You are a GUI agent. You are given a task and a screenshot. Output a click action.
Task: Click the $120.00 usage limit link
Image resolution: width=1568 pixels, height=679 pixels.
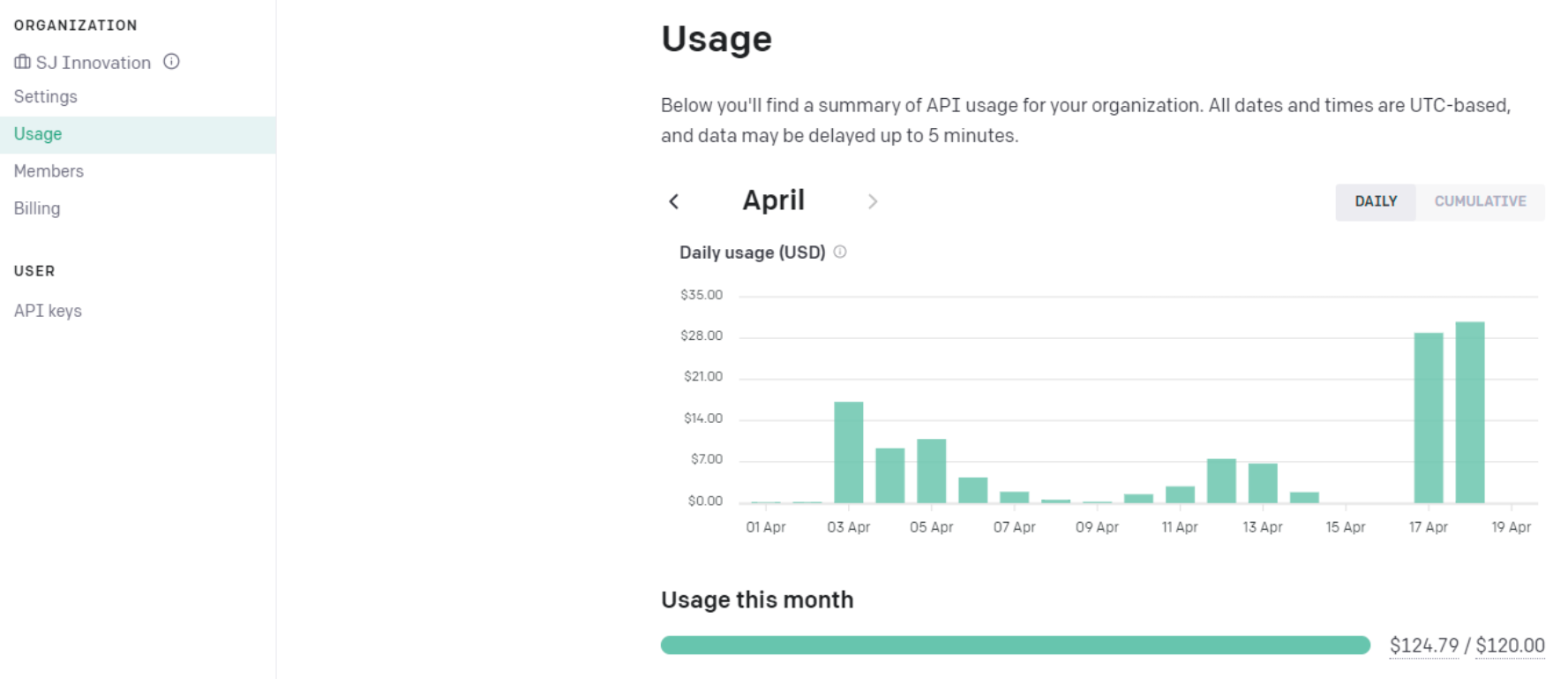click(x=1511, y=645)
